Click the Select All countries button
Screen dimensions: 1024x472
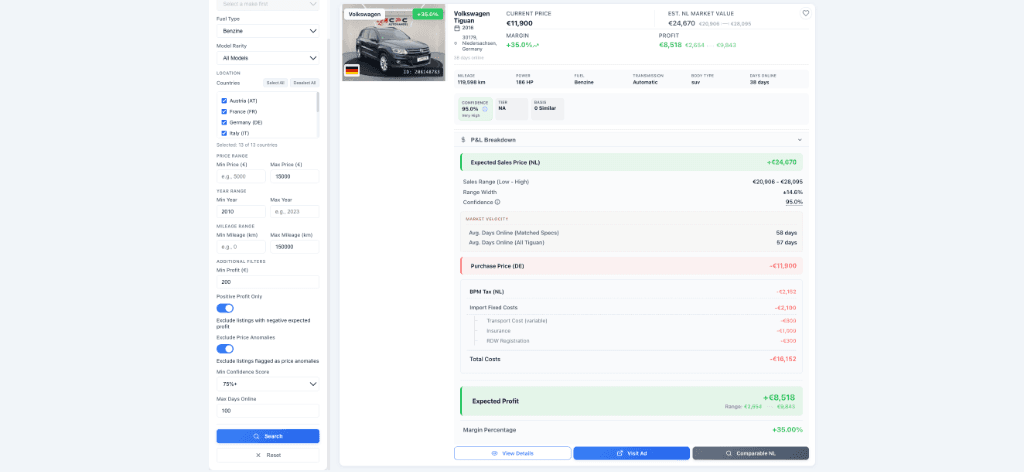point(275,83)
